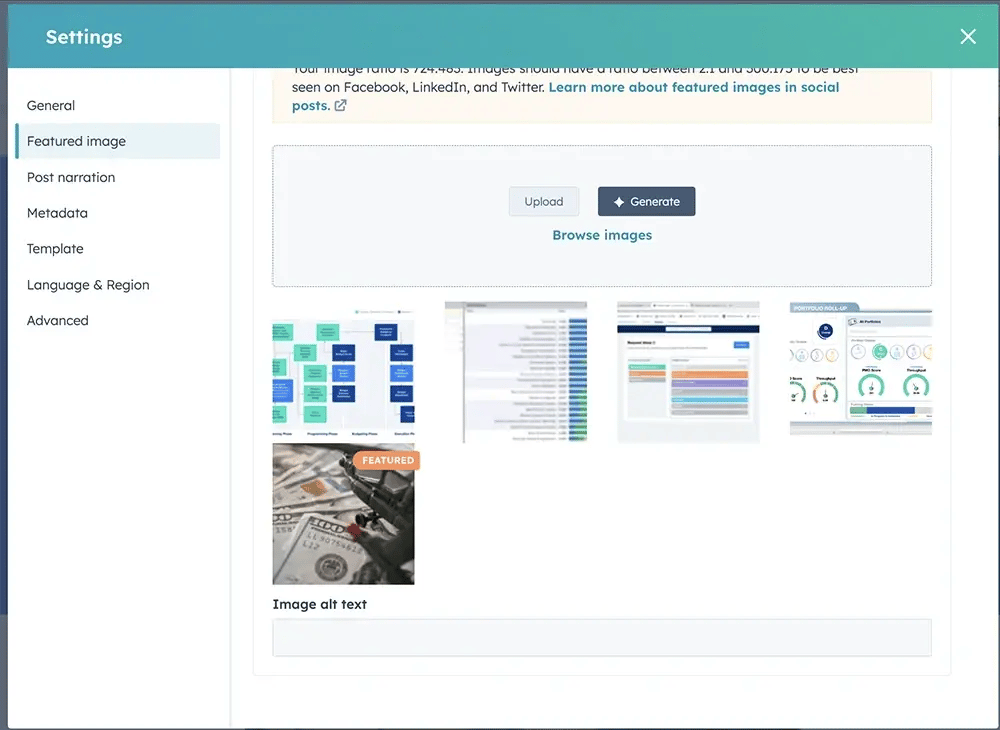Click inside the Image alt text field

coord(602,638)
